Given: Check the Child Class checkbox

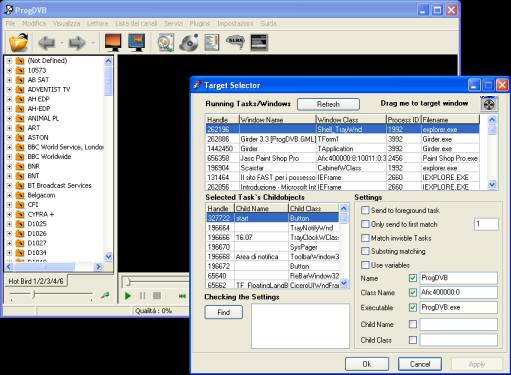Looking at the screenshot, I should 413,340.
